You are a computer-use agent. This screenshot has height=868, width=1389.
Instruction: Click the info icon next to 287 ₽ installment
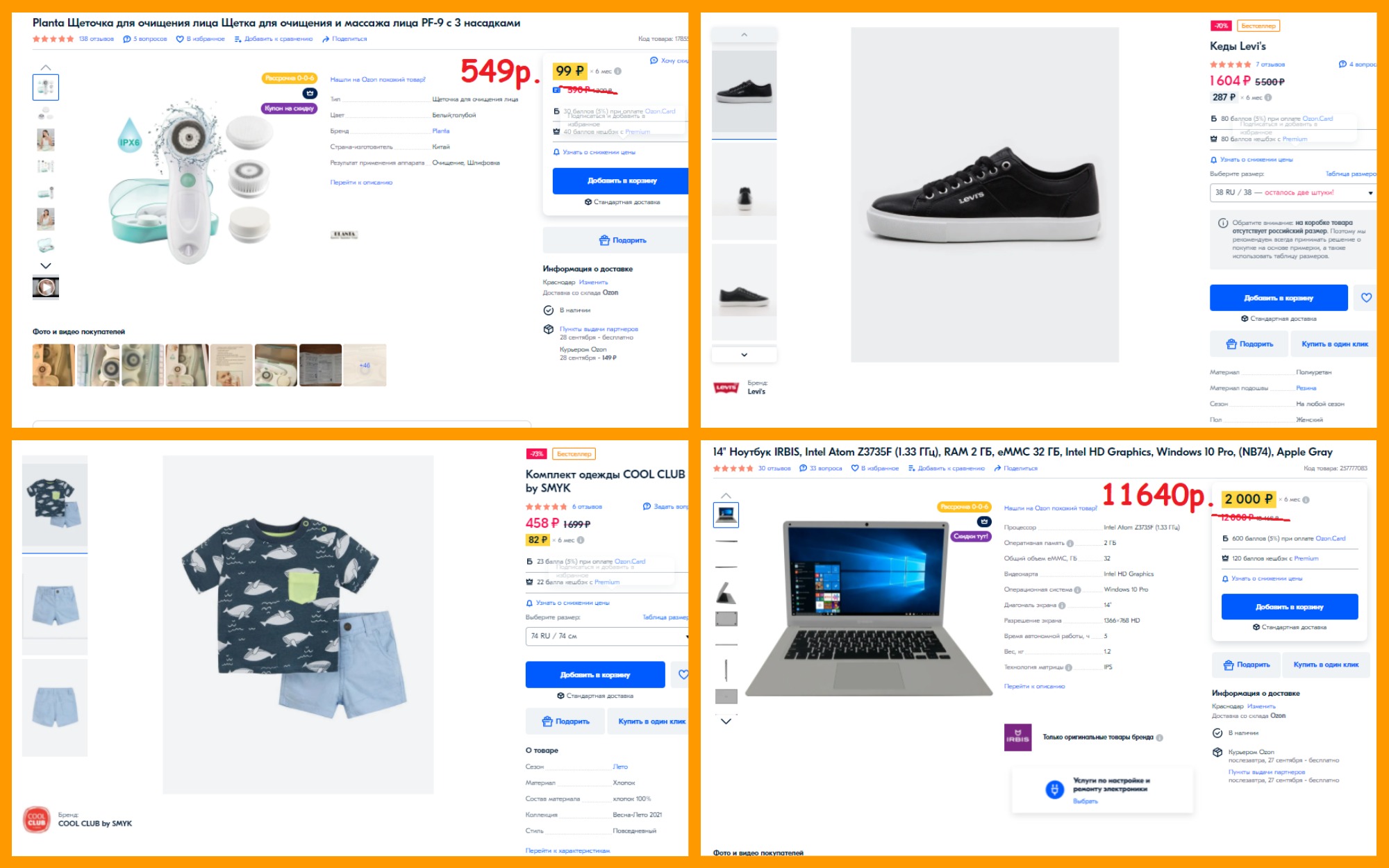[1268, 97]
